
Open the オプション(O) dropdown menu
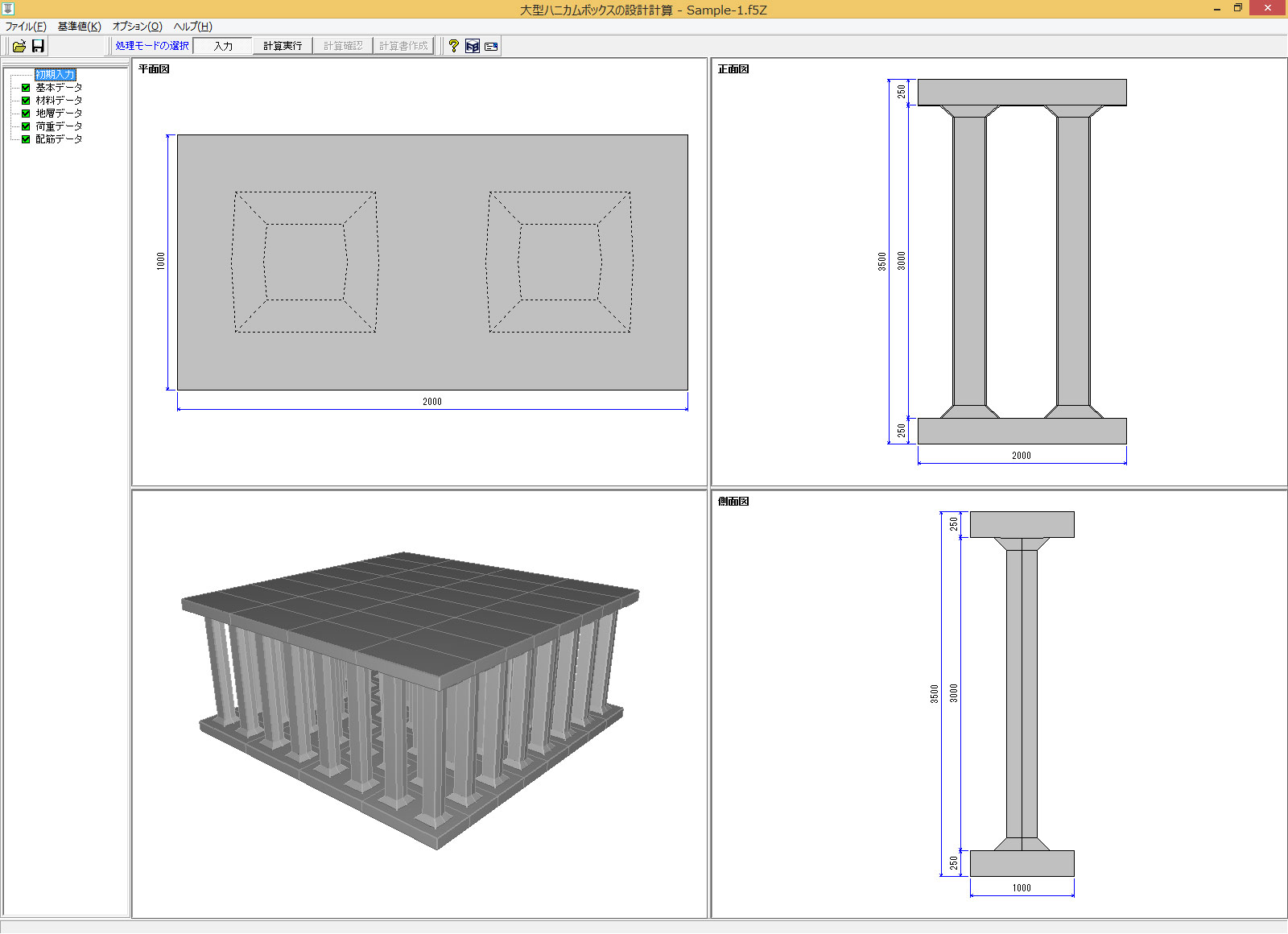tap(137, 27)
